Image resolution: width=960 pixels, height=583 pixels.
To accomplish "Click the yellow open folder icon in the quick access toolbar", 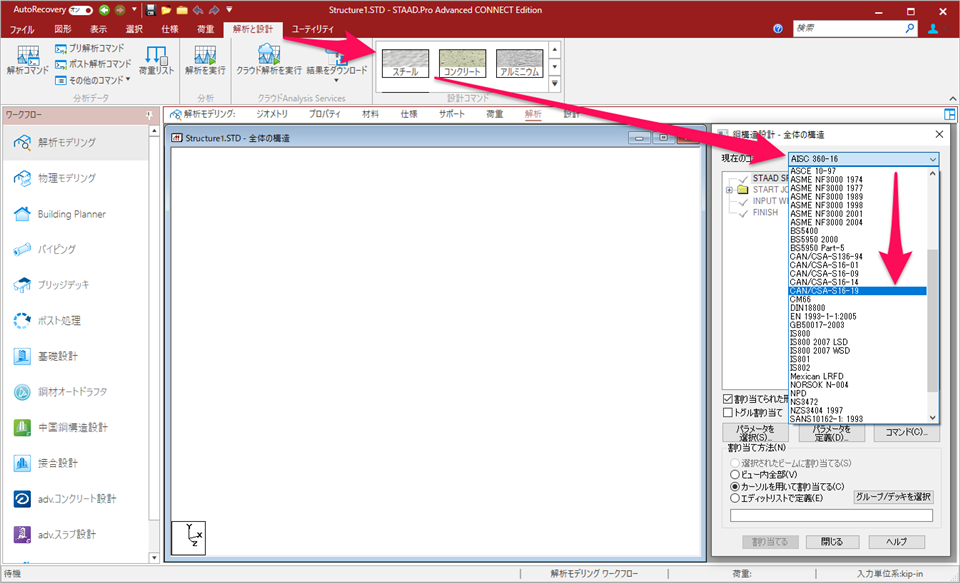I will tap(167, 10).
